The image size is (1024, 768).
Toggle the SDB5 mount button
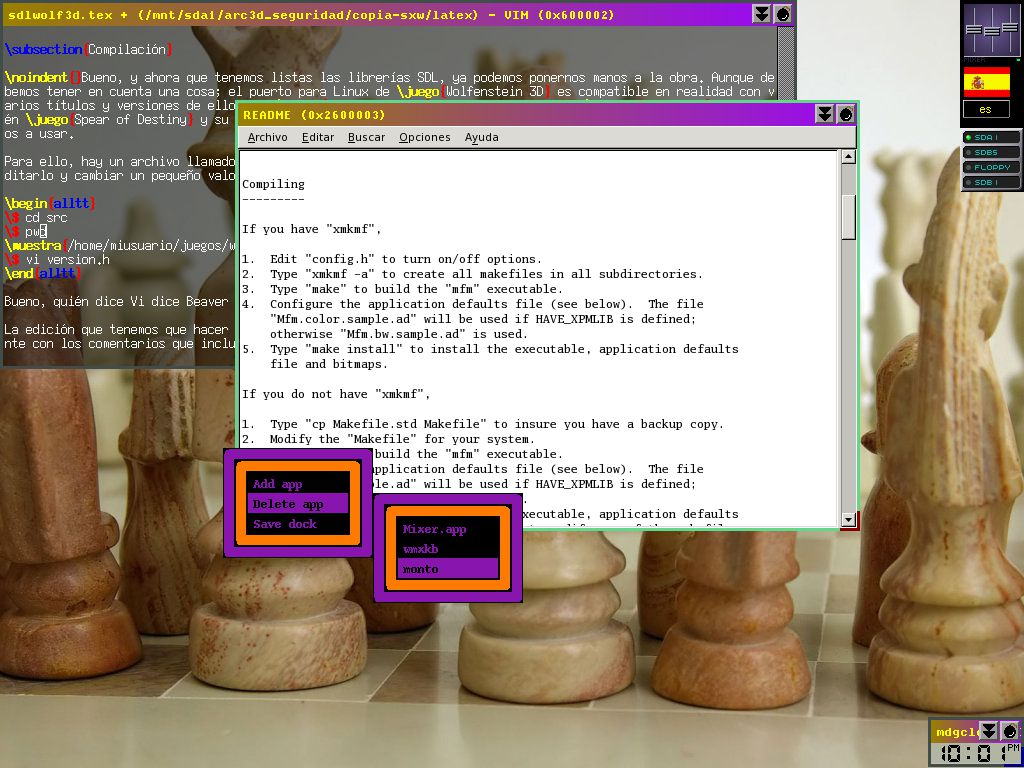point(991,152)
